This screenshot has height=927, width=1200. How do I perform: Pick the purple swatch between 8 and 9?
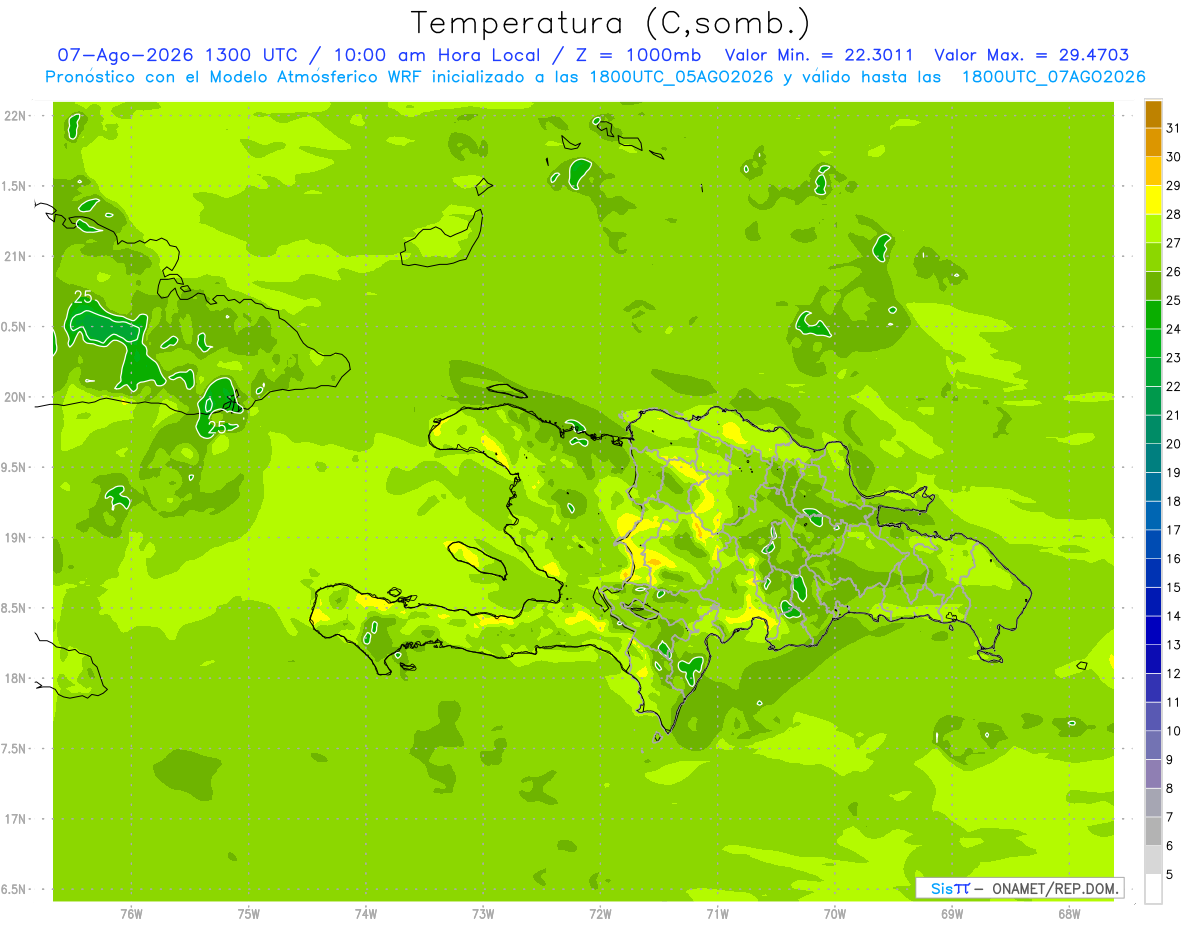tap(1153, 774)
